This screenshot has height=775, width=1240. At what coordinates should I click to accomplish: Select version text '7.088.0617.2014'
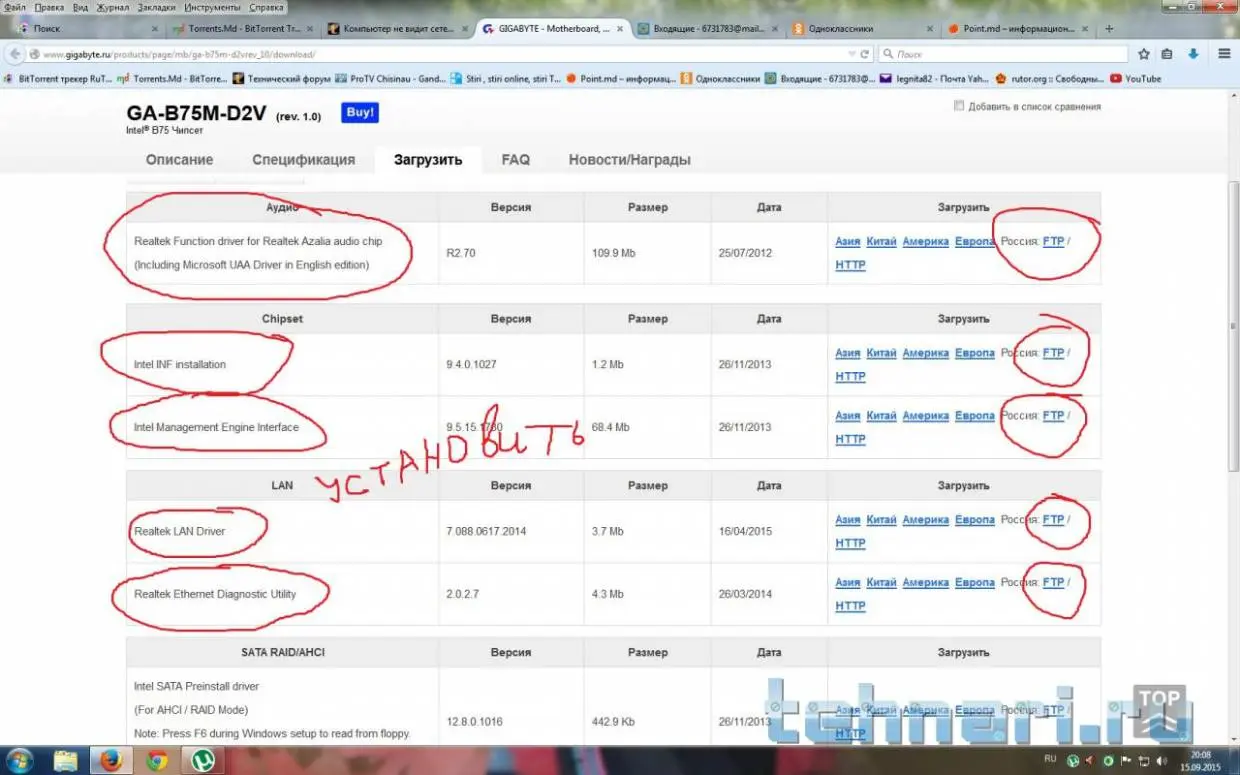[486, 531]
